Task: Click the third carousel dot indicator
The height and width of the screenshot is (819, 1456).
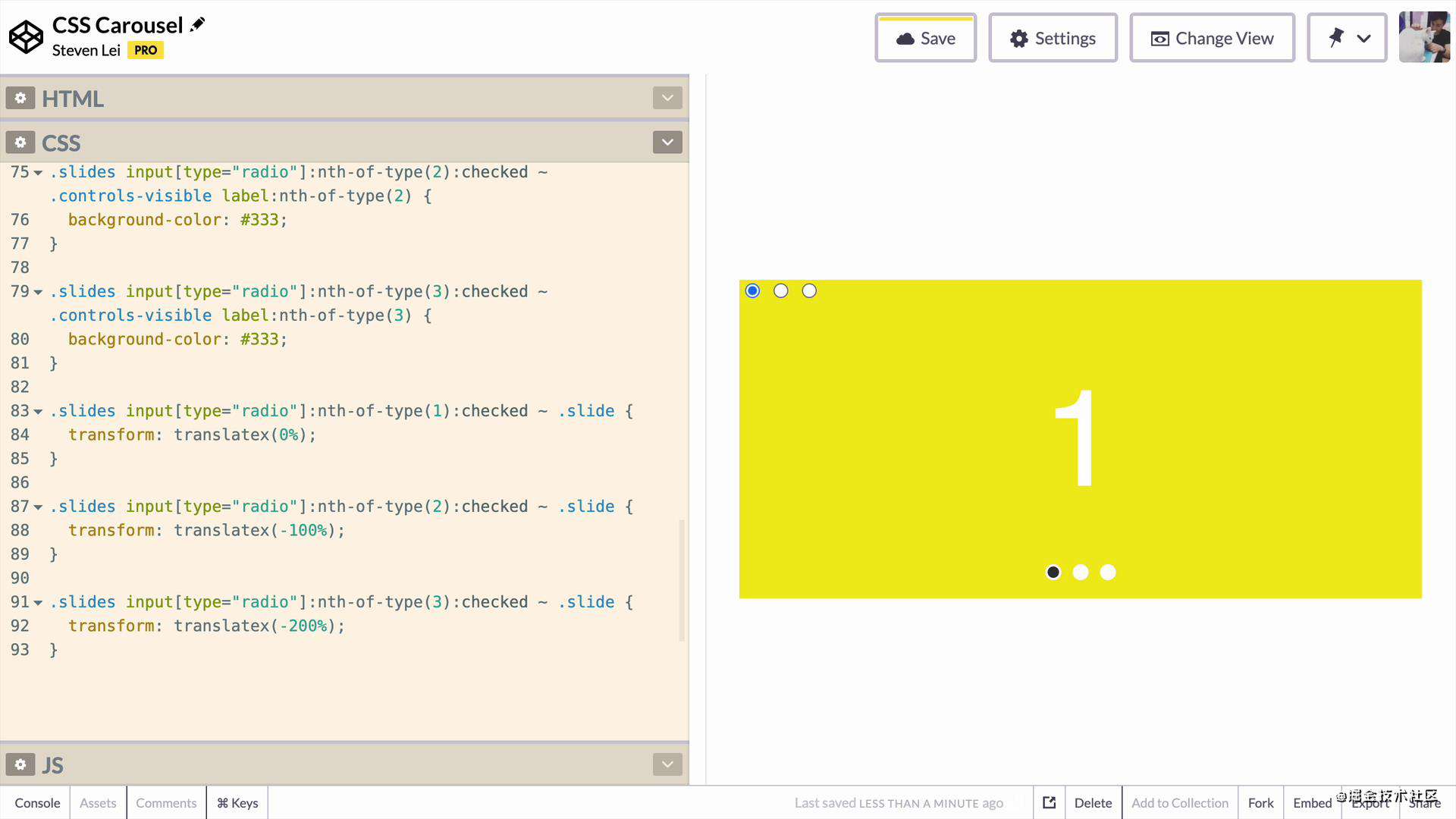Action: click(x=1108, y=572)
